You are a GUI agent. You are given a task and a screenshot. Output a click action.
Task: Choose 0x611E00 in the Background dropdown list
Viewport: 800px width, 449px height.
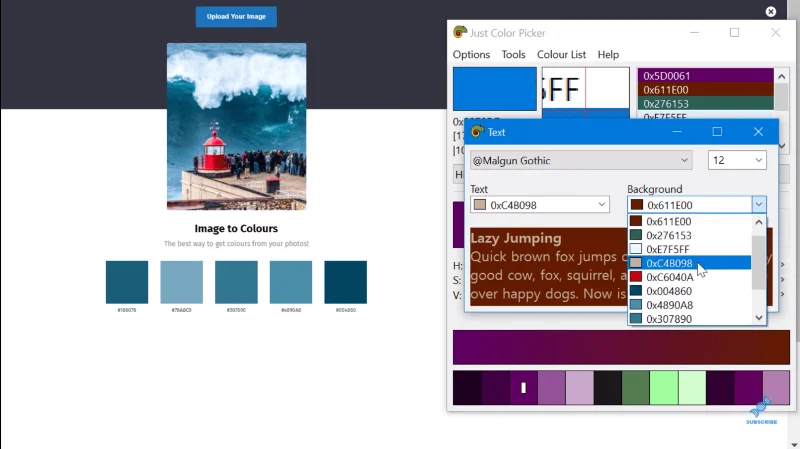click(x=690, y=221)
